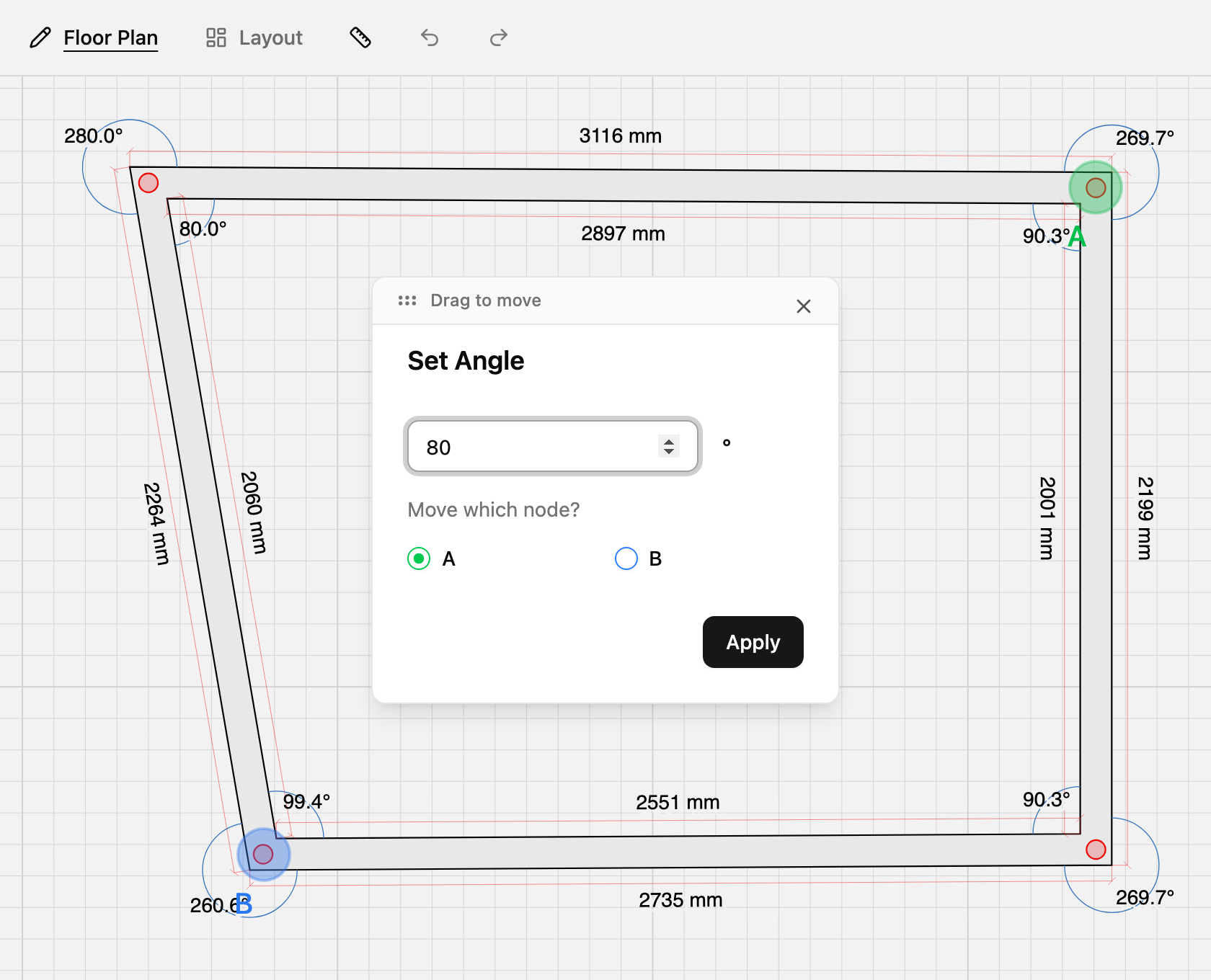Screen dimensions: 1211x980
Task: Click the 80.0° interior angle label
Action: 203,228
